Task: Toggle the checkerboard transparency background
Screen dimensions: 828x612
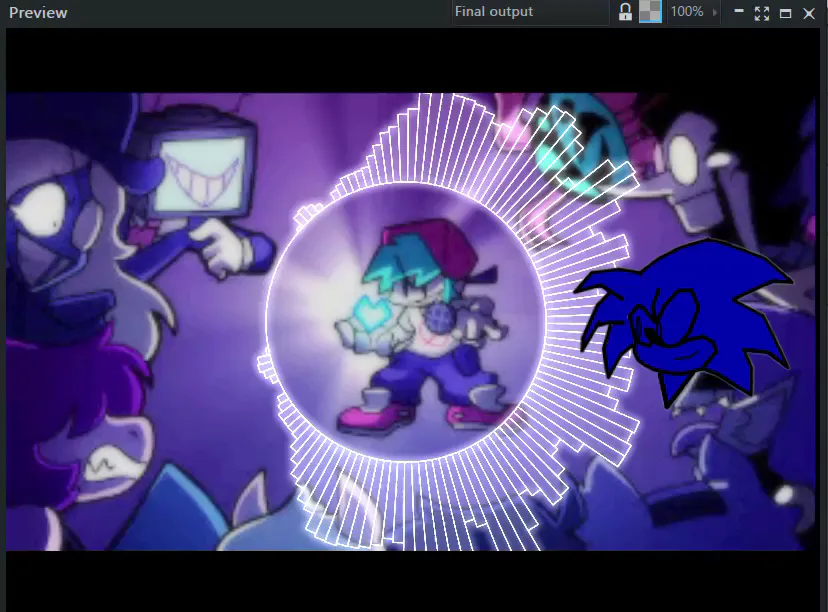Action: [x=650, y=12]
